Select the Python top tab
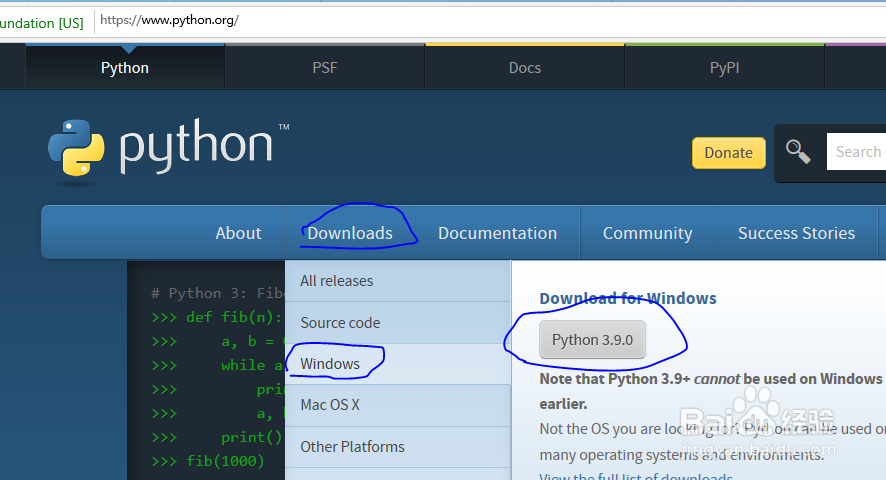886x480 pixels. [x=125, y=68]
